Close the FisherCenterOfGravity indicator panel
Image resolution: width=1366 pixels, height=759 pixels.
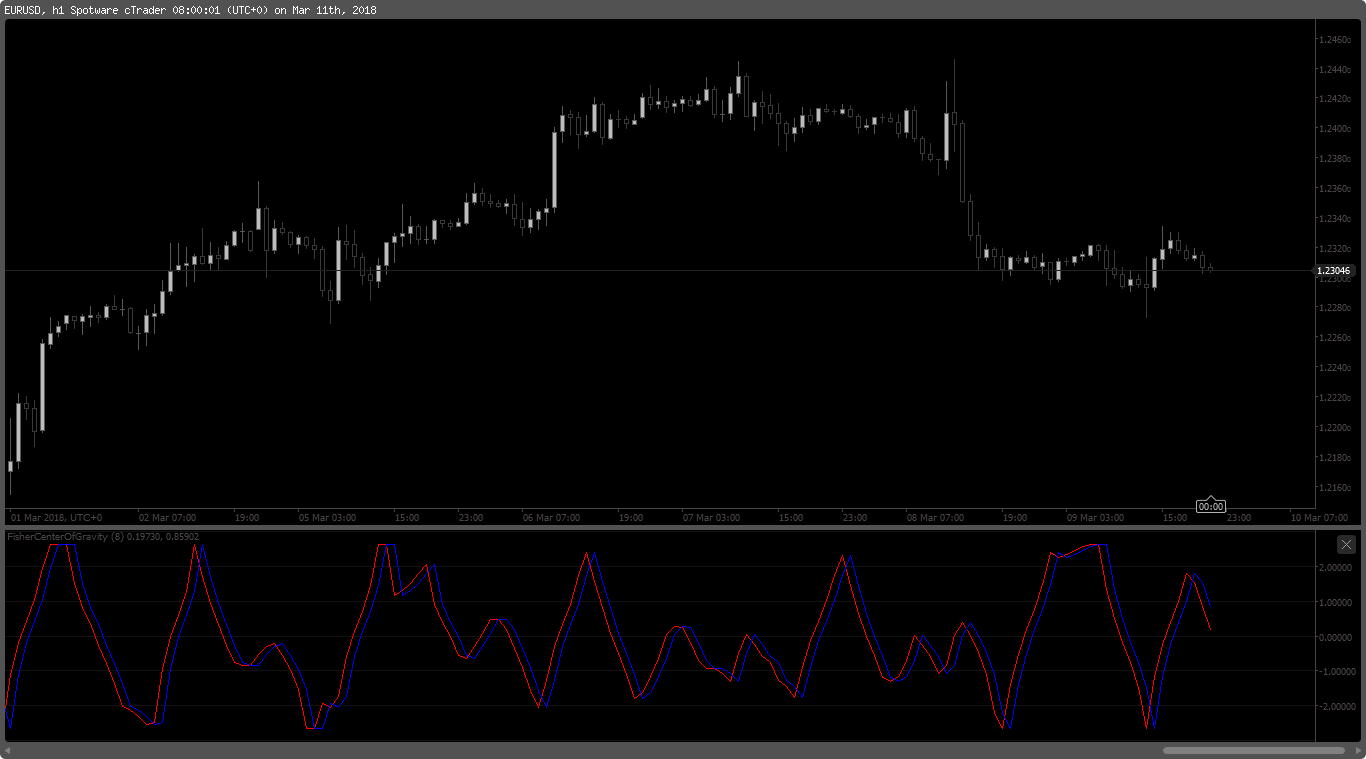point(1346,544)
